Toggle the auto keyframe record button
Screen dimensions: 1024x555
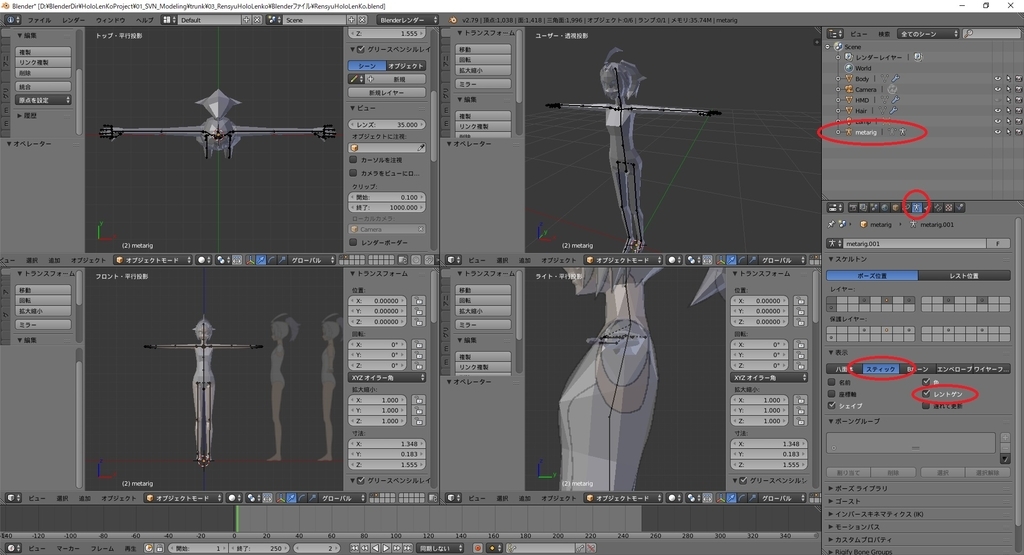click(x=477, y=548)
